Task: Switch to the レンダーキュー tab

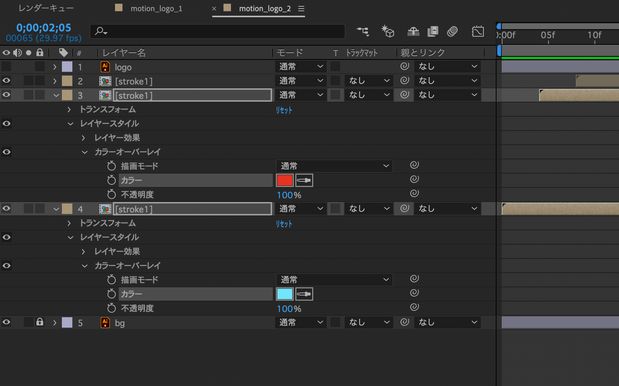Action: [x=46, y=8]
